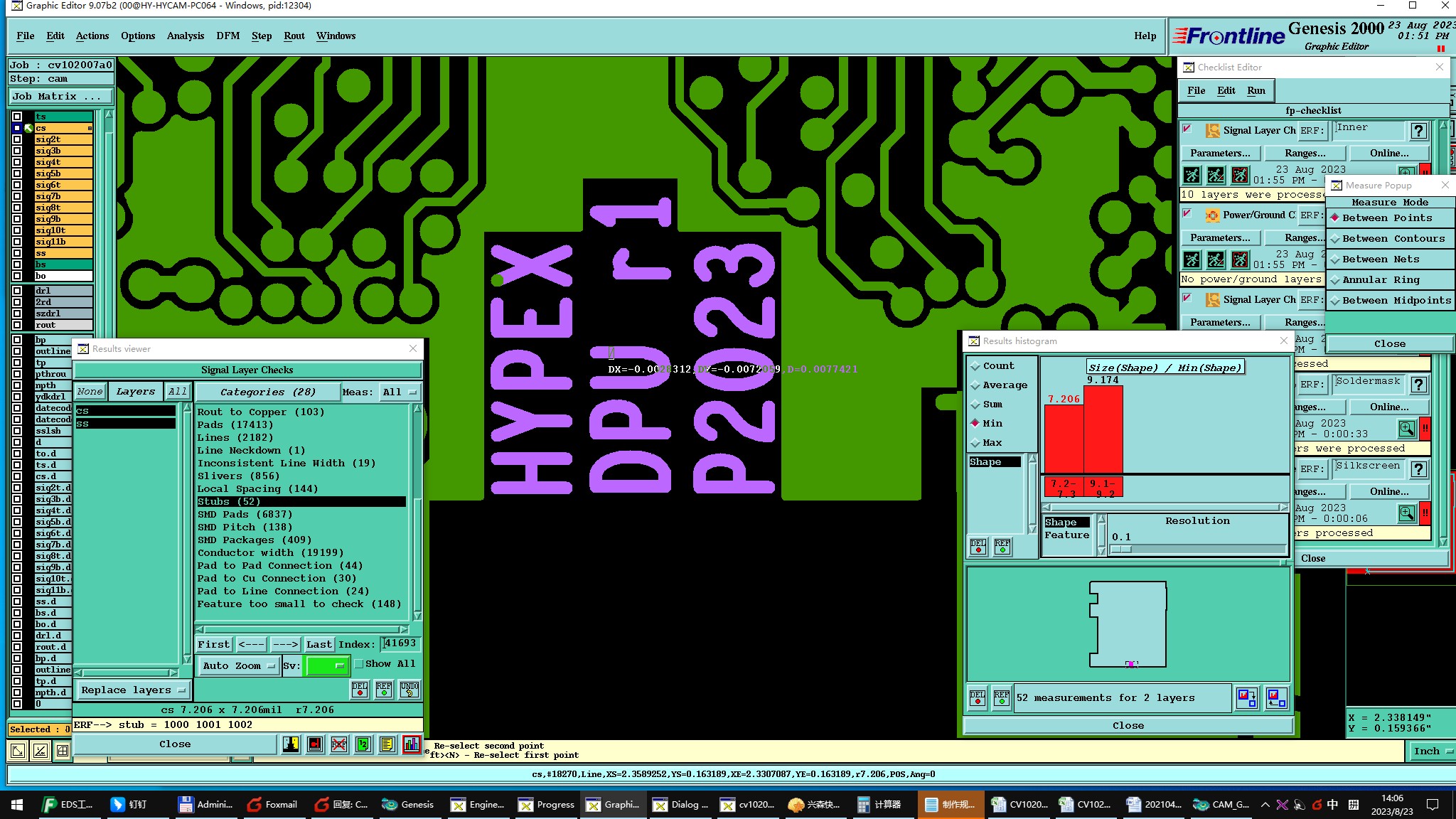This screenshot has width=1456, height=819.
Task: Click red snapshot icon beside Close button
Action: 315,744
